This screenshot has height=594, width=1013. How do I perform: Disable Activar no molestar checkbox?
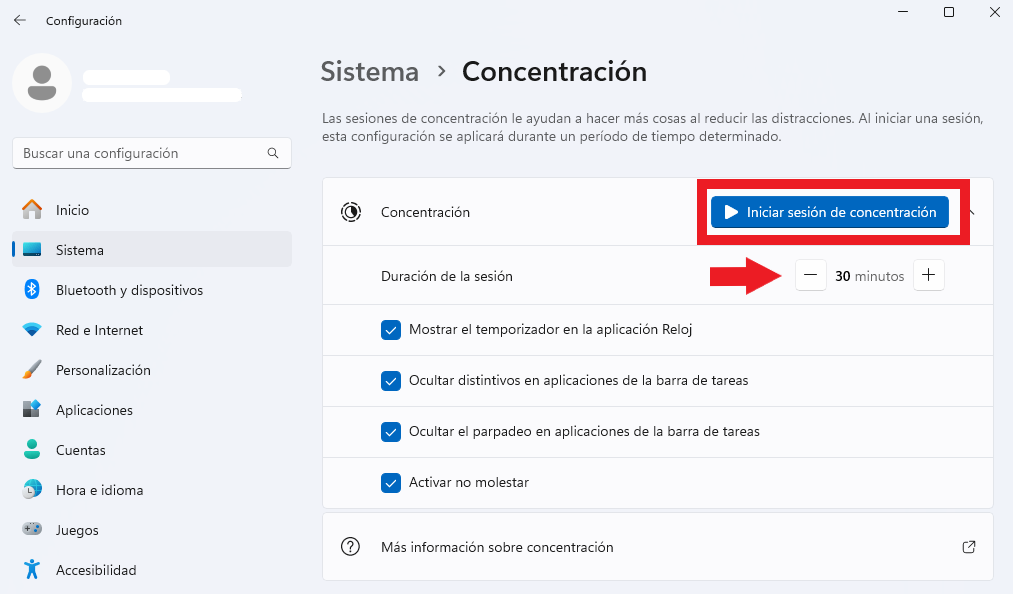391,483
